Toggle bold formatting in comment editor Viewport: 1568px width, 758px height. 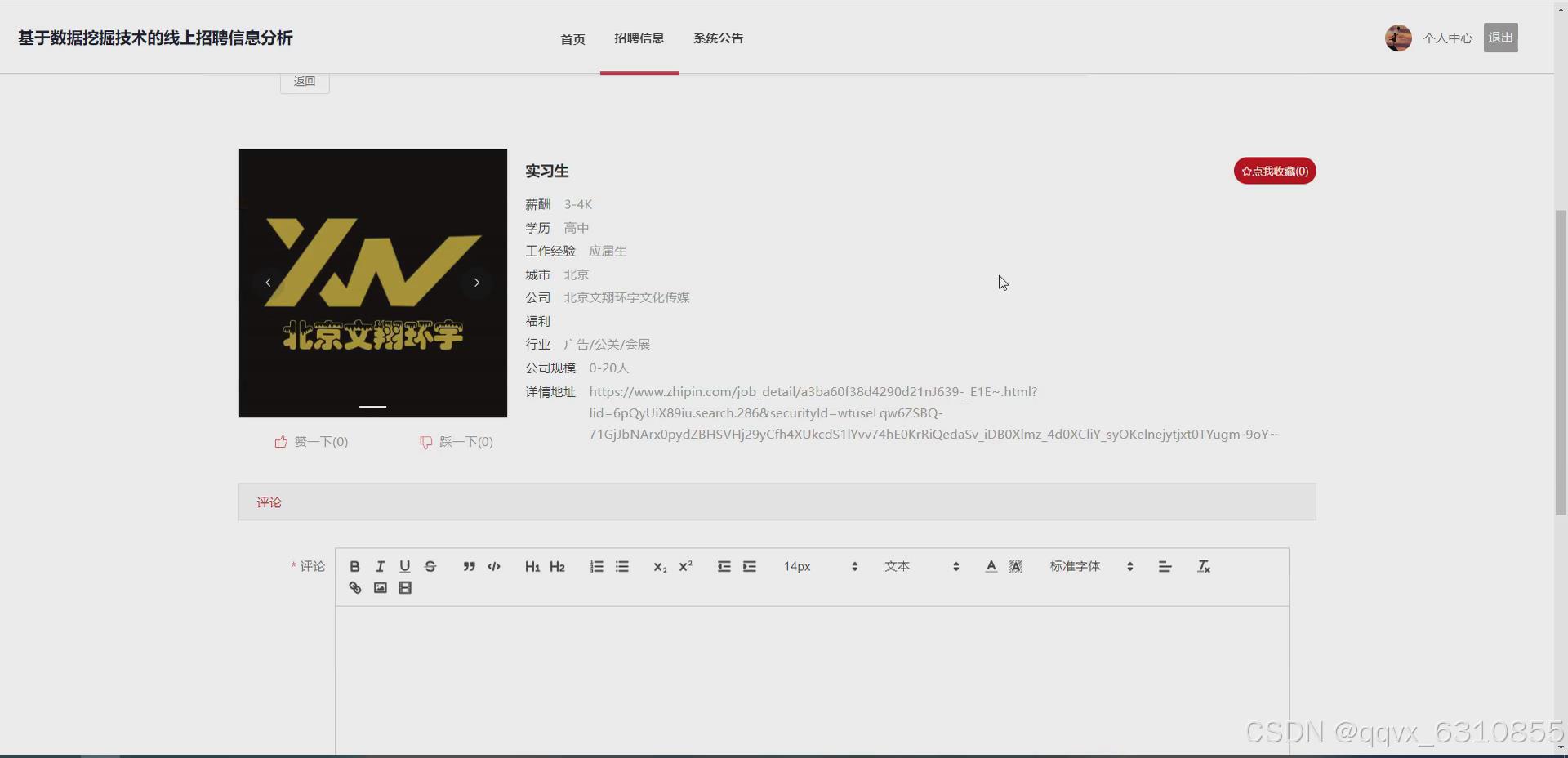(354, 566)
